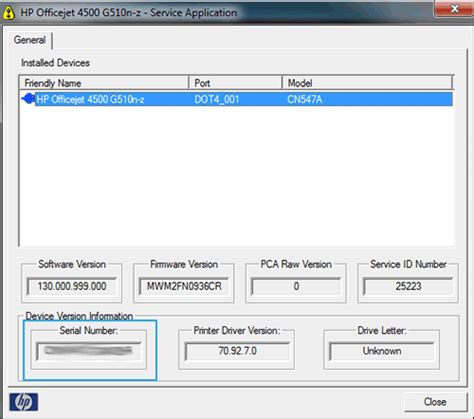Close the Service Application window with X
This screenshot has width=474, height=419.
(x=454, y=8)
